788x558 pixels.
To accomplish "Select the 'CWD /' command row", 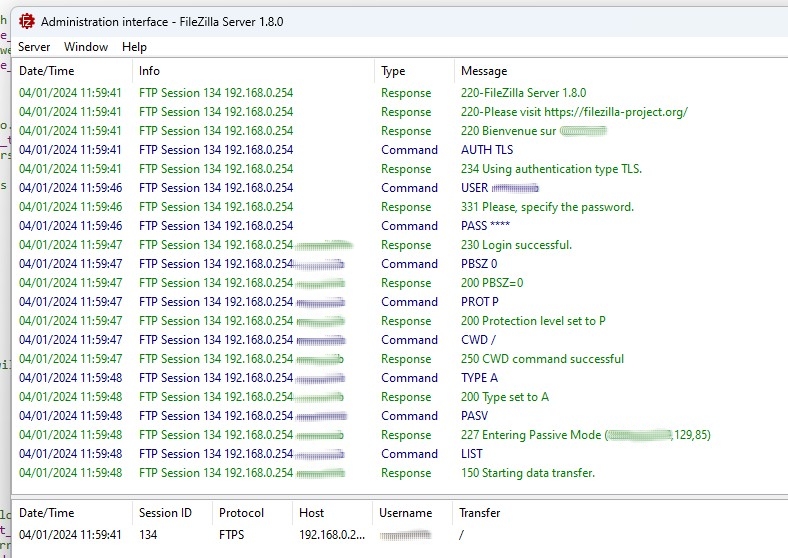I will pos(478,340).
